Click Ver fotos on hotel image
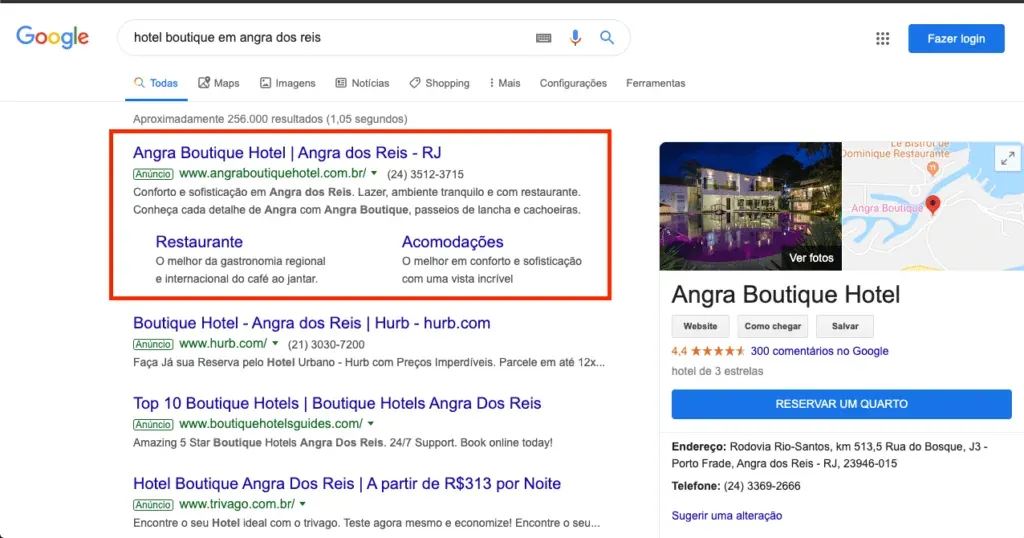Image resolution: width=1024 pixels, height=538 pixels. click(811, 258)
